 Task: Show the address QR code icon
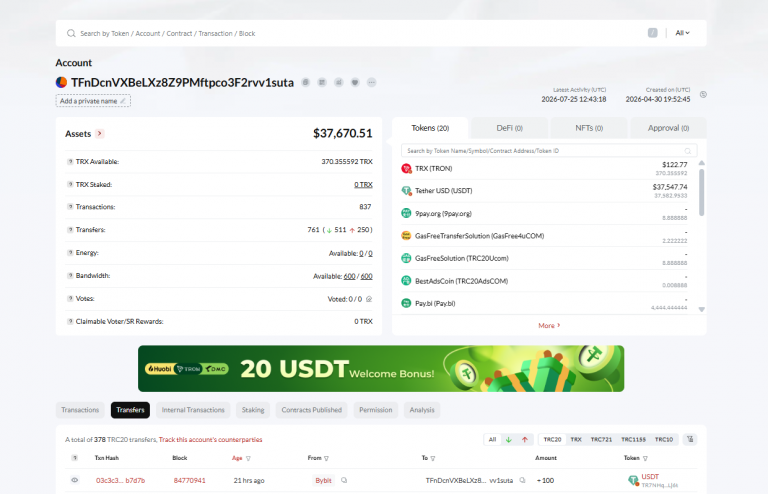tap(322, 82)
